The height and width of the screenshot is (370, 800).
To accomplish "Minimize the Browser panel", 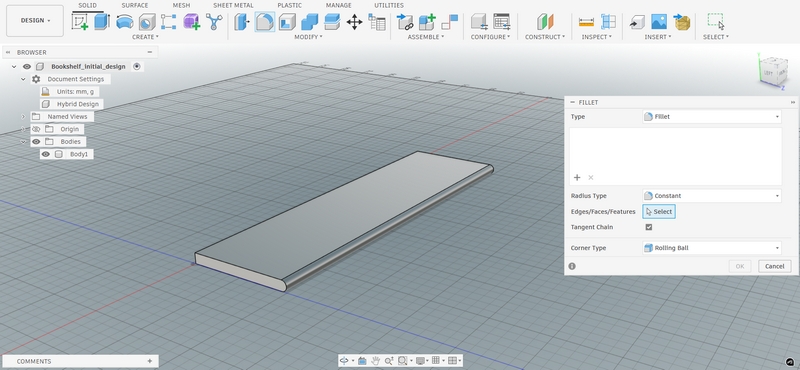I will tap(149, 52).
